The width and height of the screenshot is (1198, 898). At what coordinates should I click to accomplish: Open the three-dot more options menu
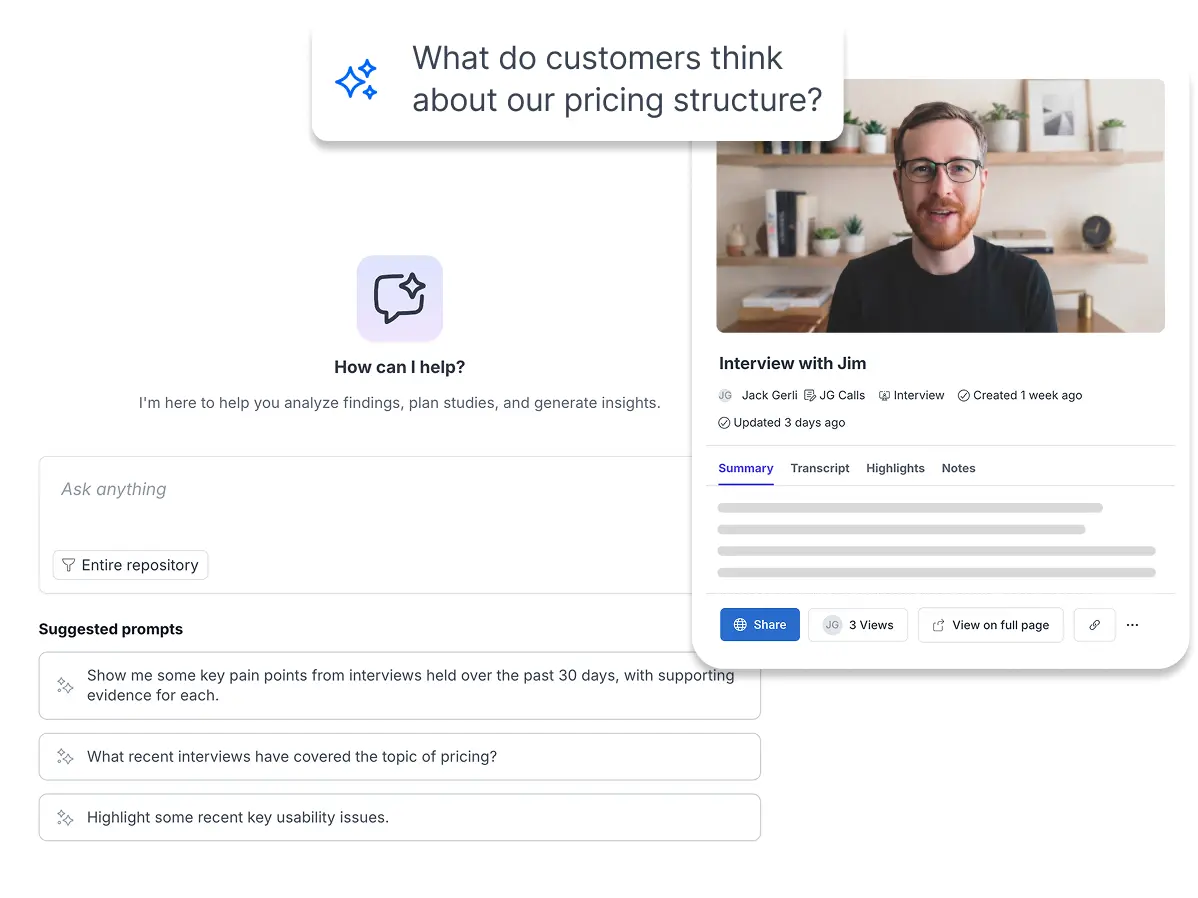[1132, 624]
